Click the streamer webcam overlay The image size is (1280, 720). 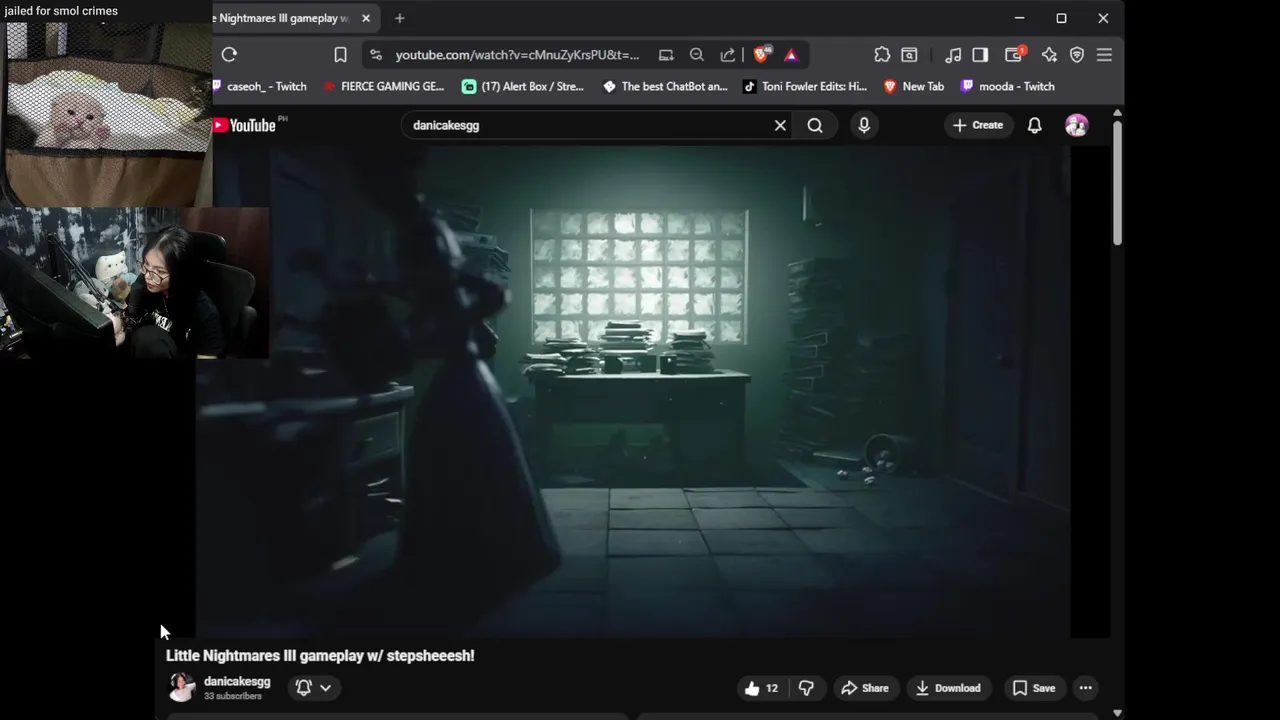pos(134,283)
